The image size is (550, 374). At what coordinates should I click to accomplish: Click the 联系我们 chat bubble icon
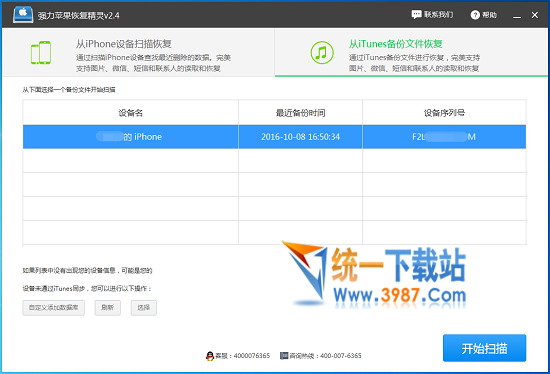[x=416, y=15]
